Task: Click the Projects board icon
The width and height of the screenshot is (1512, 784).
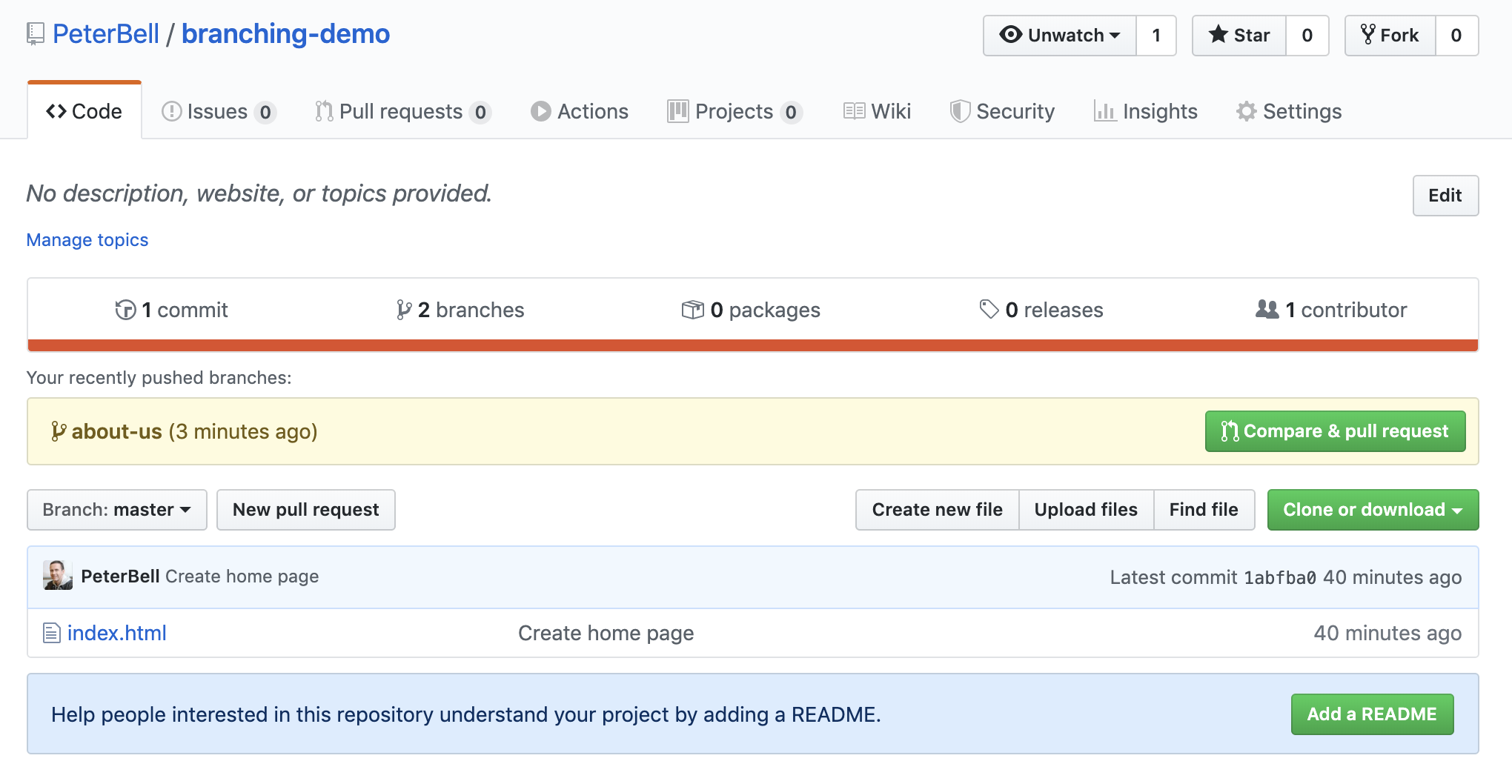Action: tap(677, 111)
